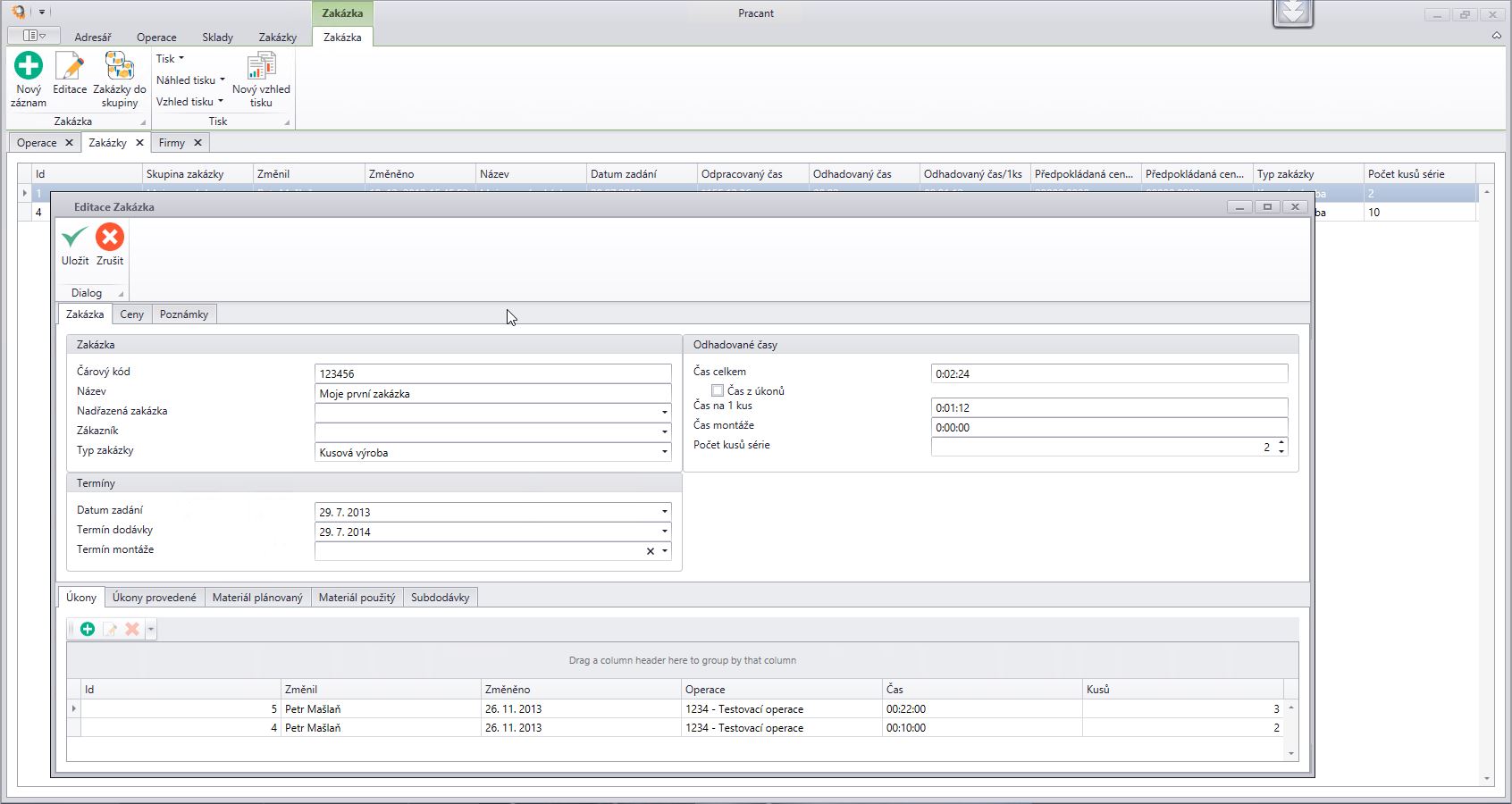Add a new úkon with green plus
This screenshot has width=1512, height=804.
coord(88,629)
